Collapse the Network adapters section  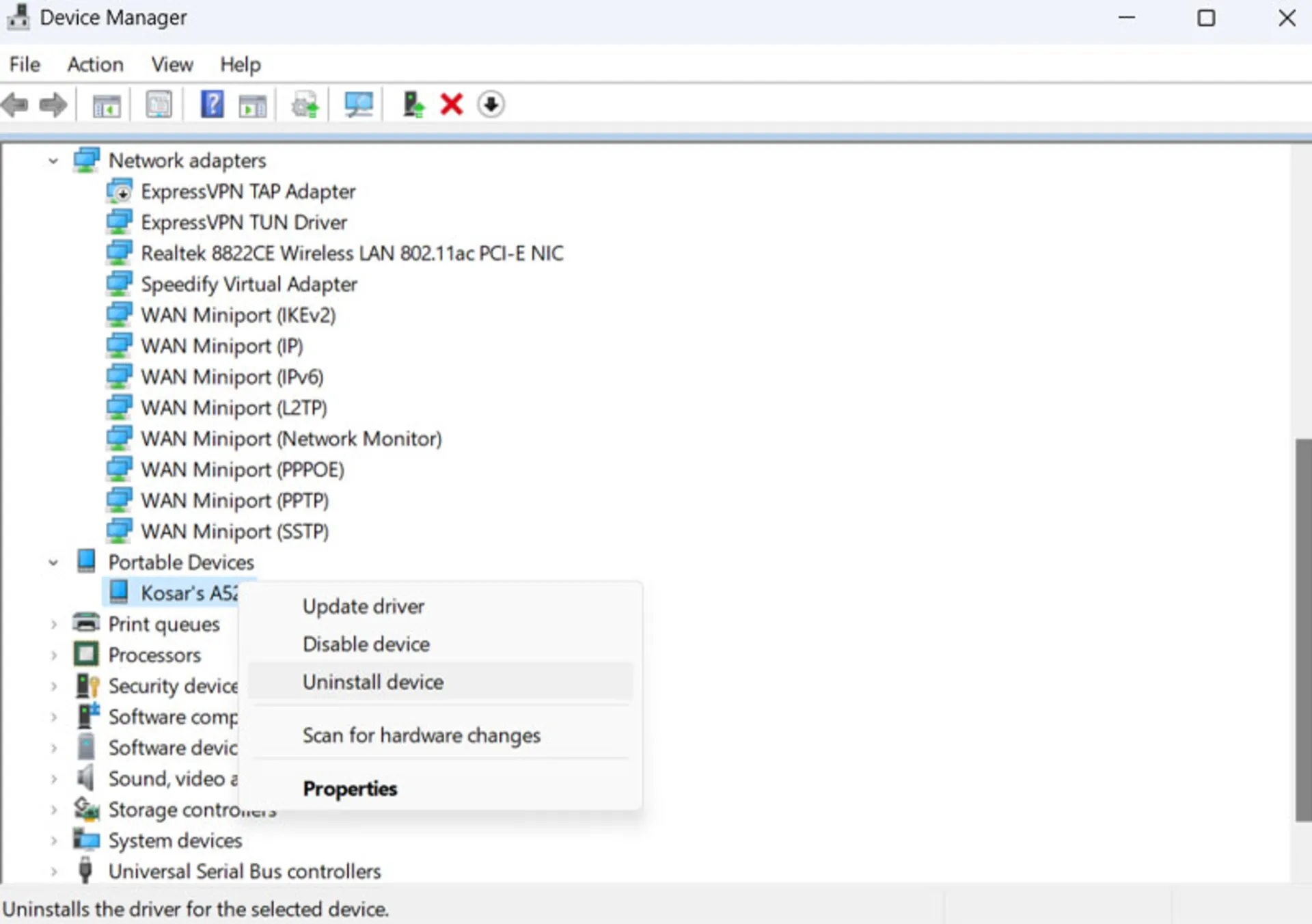[x=54, y=160]
